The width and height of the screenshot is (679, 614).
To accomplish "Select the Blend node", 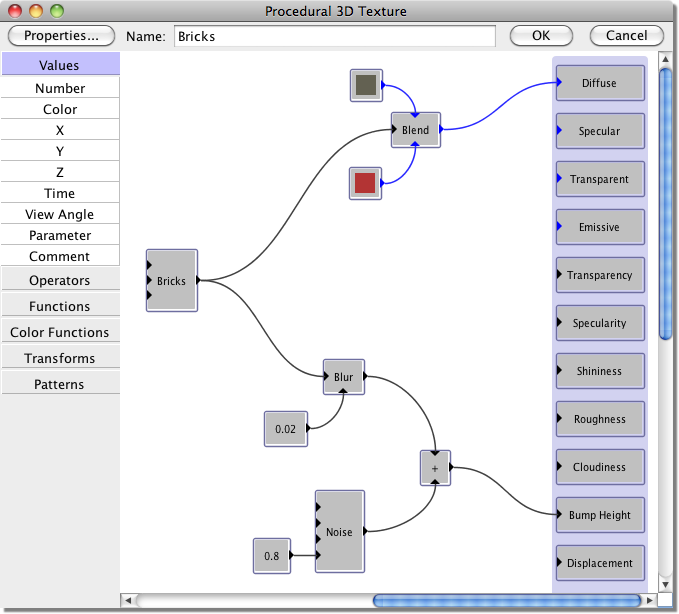I will point(416,130).
